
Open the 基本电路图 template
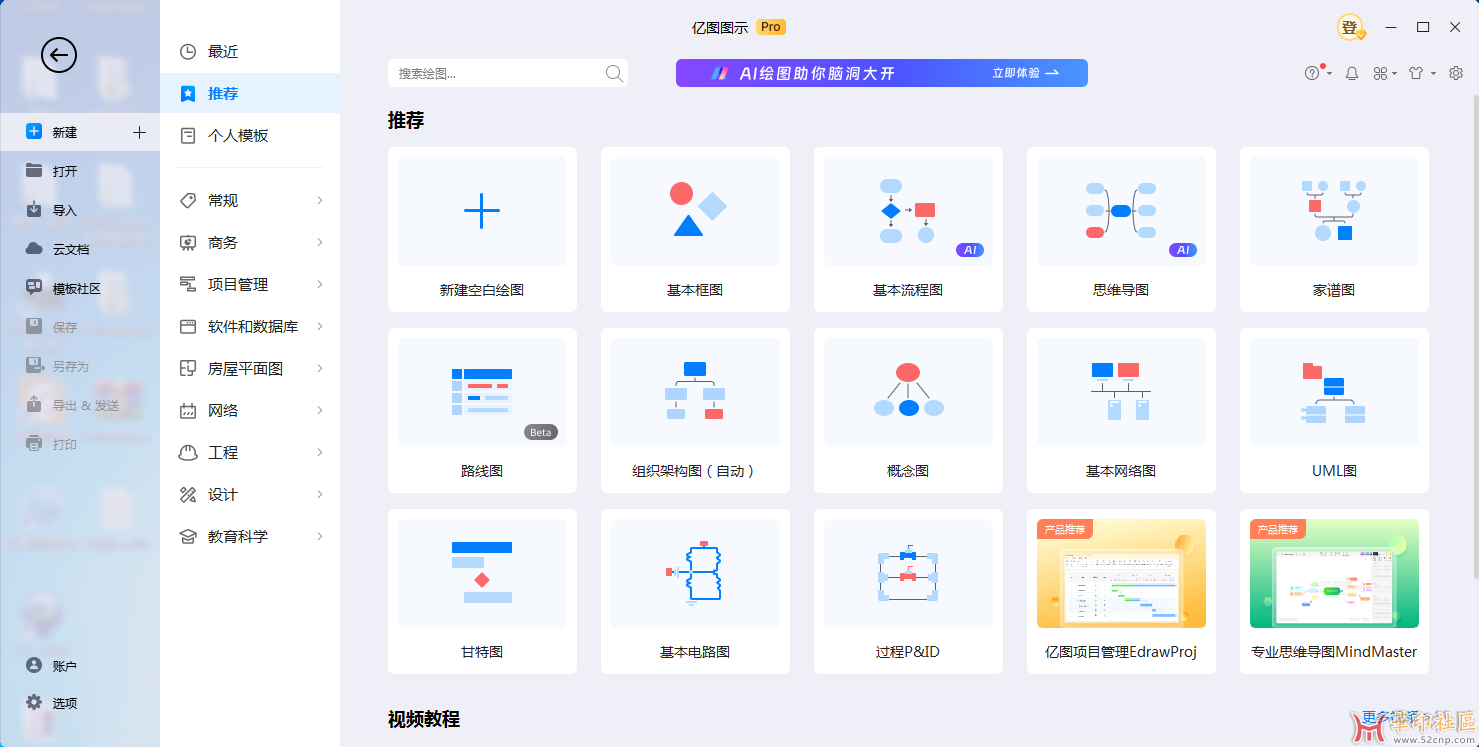point(695,592)
